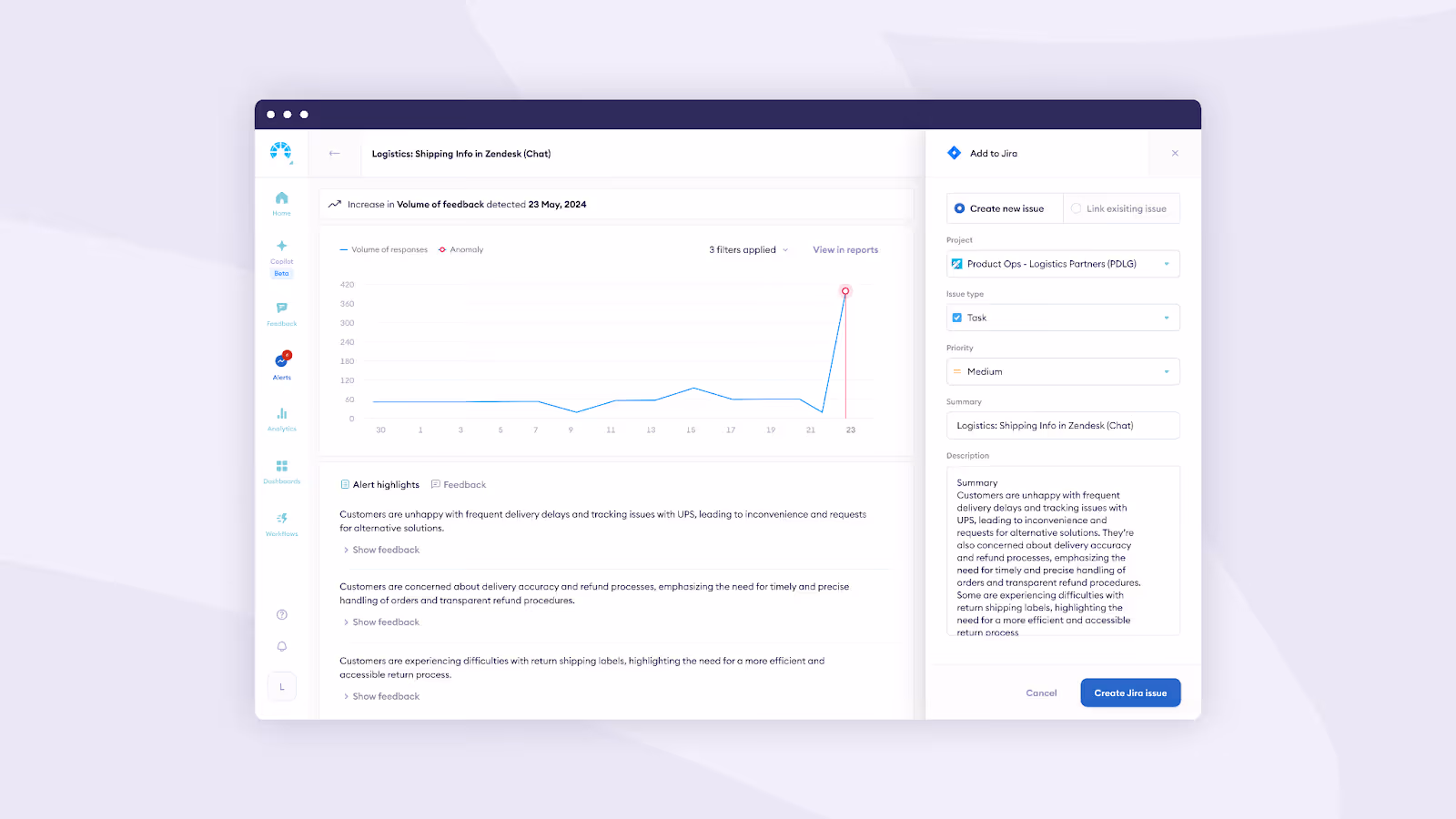Toggle the Anomaly legend item

click(460, 249)
